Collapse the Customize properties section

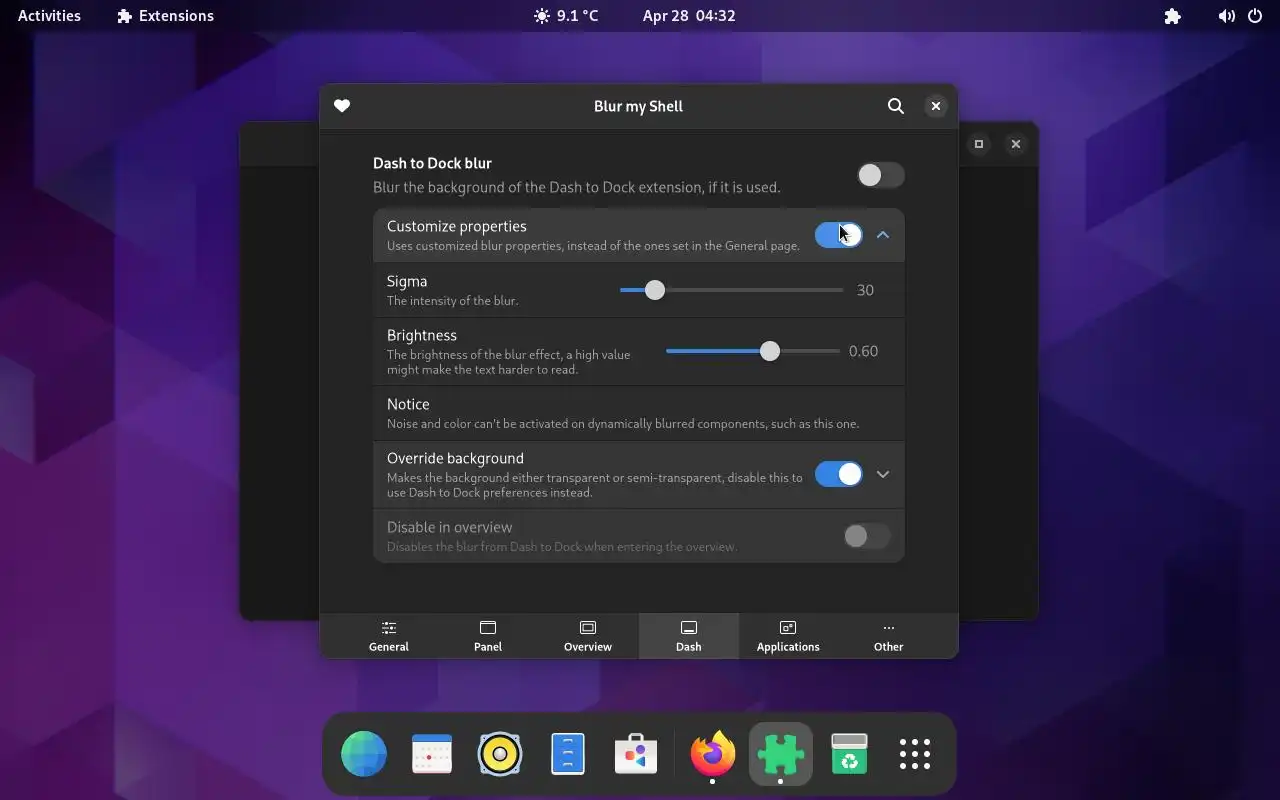pyautogui.click(x=883, y=235)
